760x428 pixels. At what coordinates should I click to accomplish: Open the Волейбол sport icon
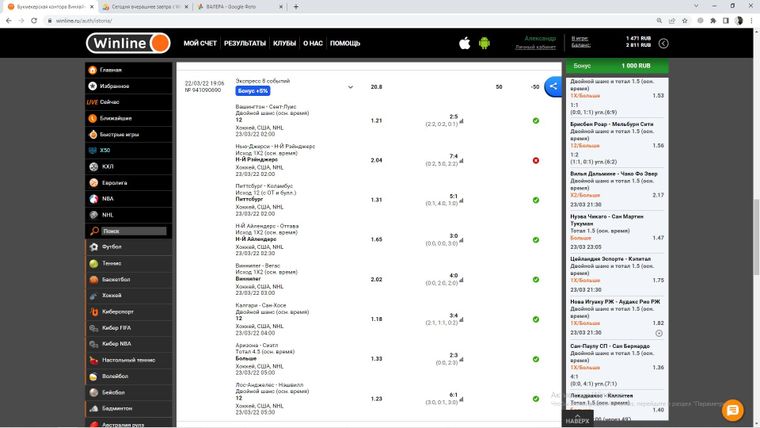94,376
